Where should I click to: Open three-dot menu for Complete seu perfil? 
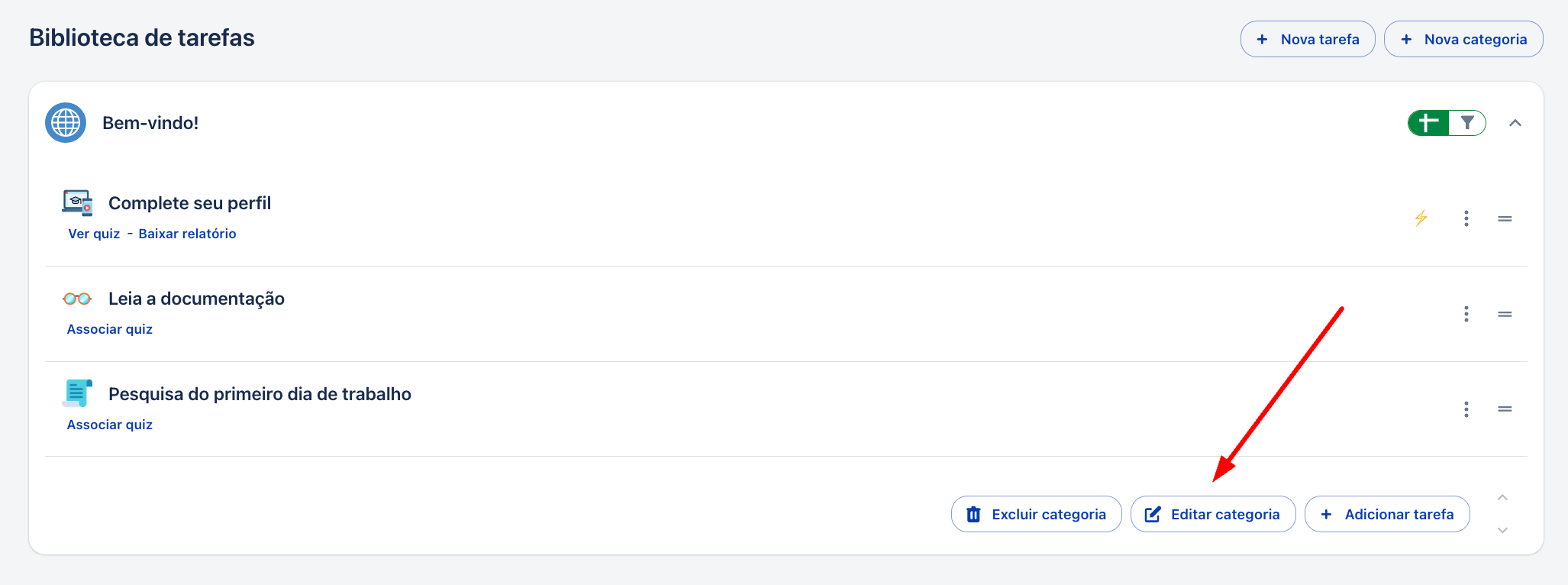[x=1466, y=218]
